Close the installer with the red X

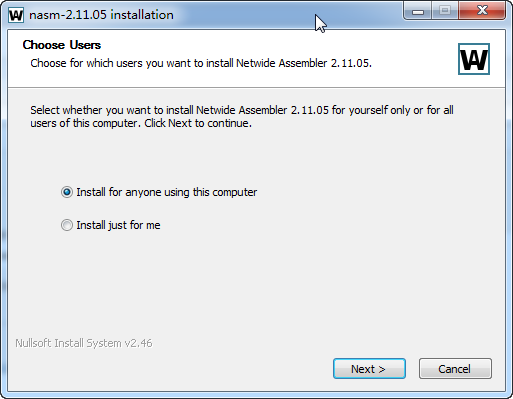pos(482,11)
